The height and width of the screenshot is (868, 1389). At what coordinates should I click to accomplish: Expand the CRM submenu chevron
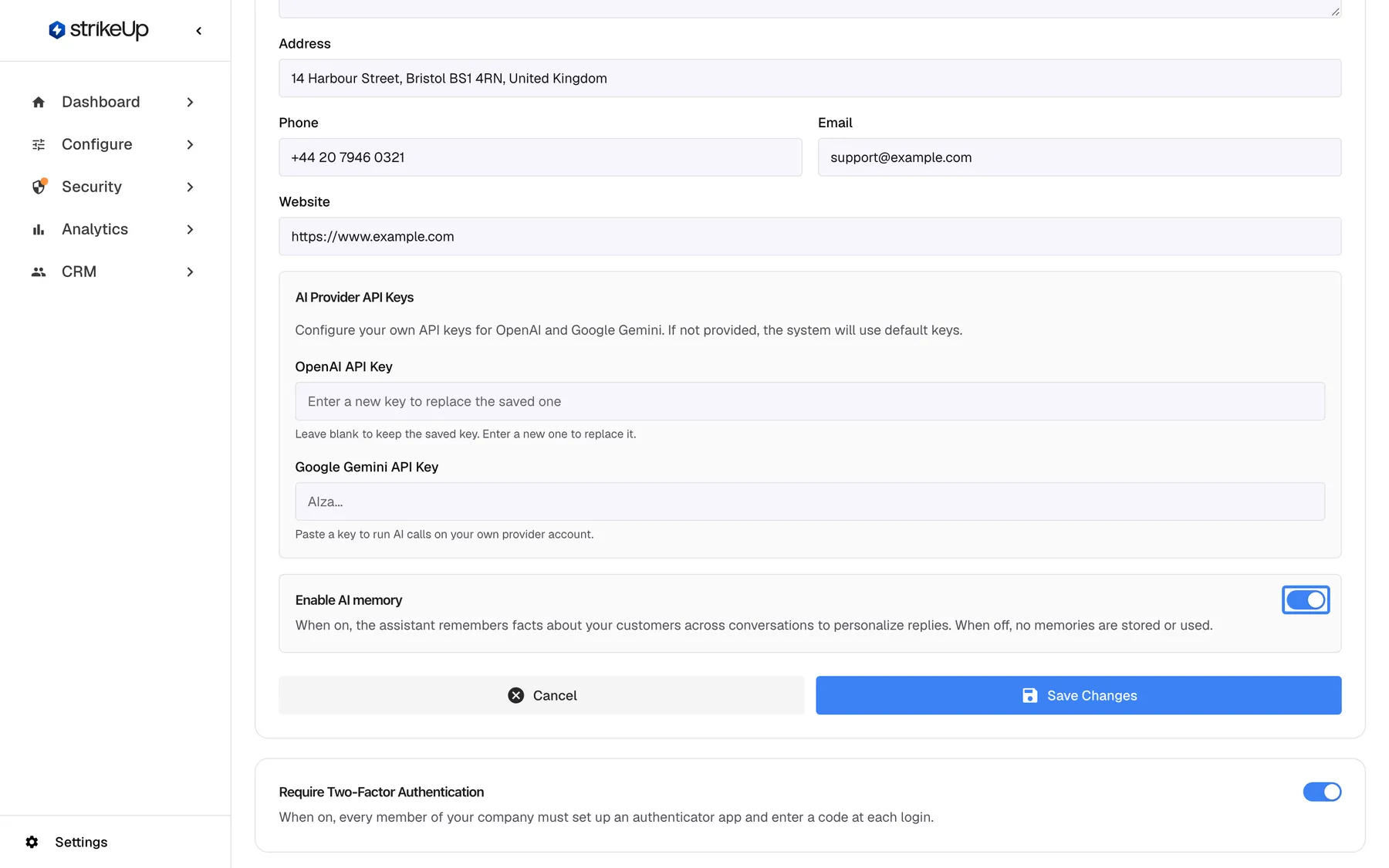tap(190, 272)
